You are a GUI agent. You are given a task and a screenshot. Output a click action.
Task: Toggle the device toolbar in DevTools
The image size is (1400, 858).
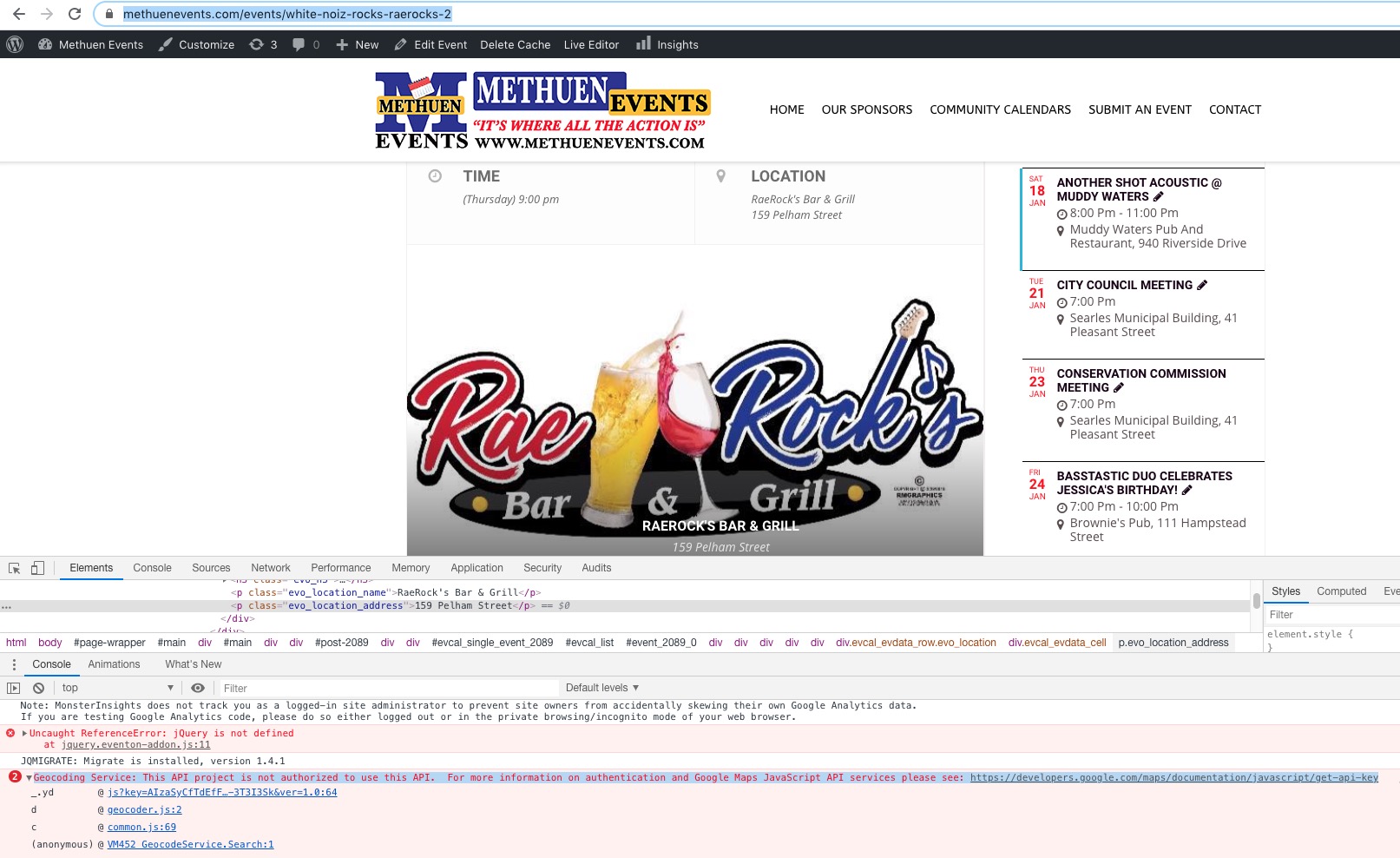point(37,568)
